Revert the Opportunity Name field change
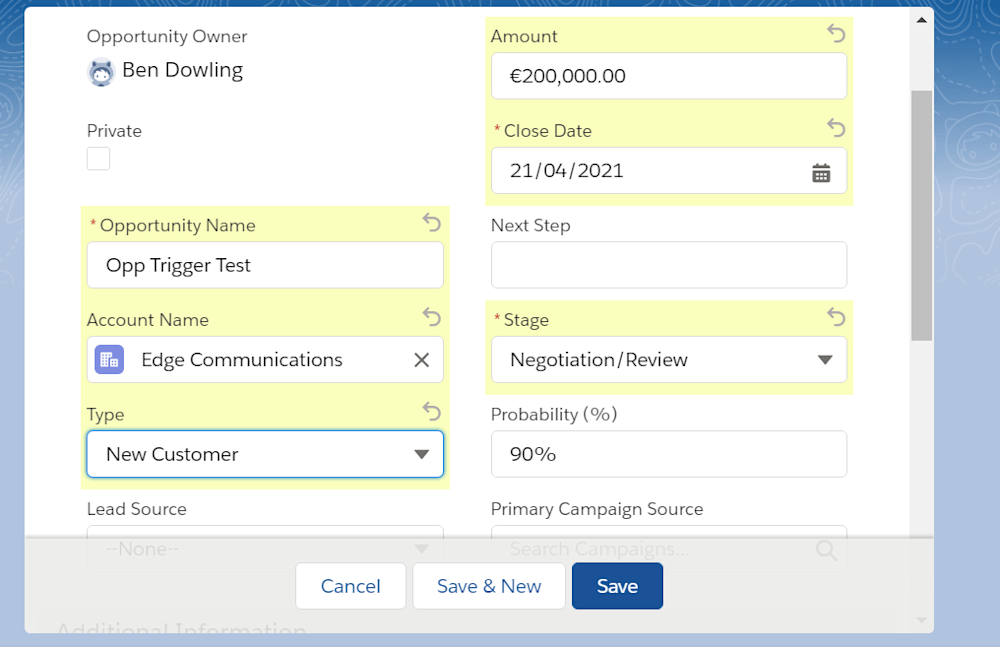The image size is (1000, 647). tap(431, 223)
